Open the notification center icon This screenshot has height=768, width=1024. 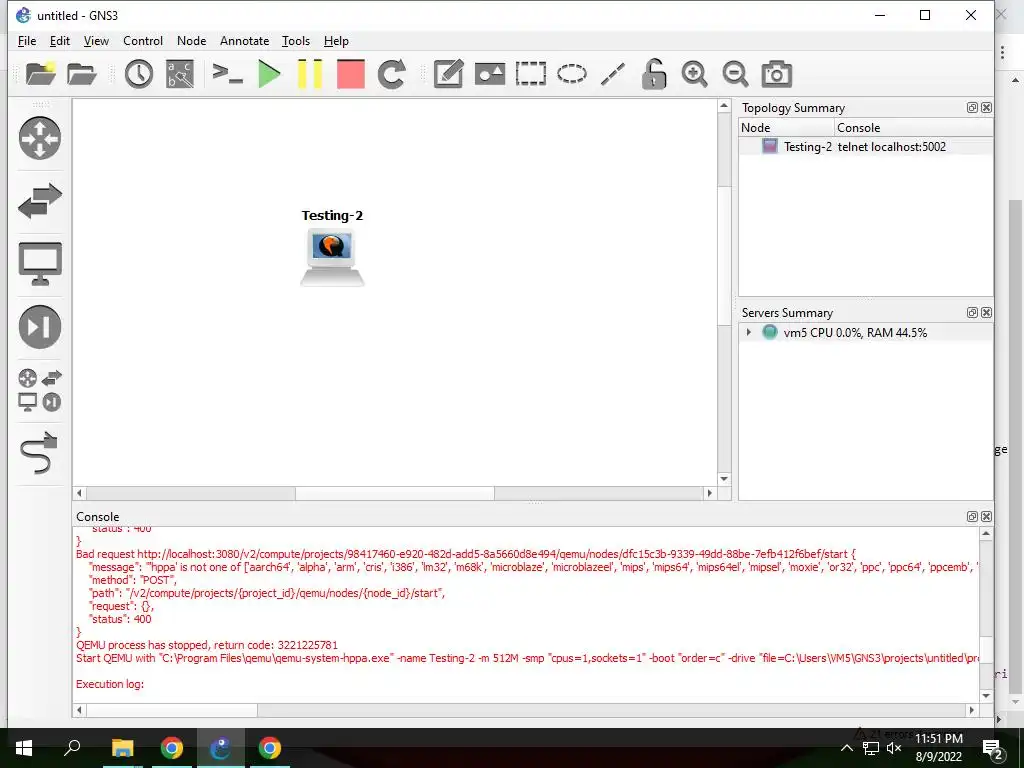click(x=993, y=749)
